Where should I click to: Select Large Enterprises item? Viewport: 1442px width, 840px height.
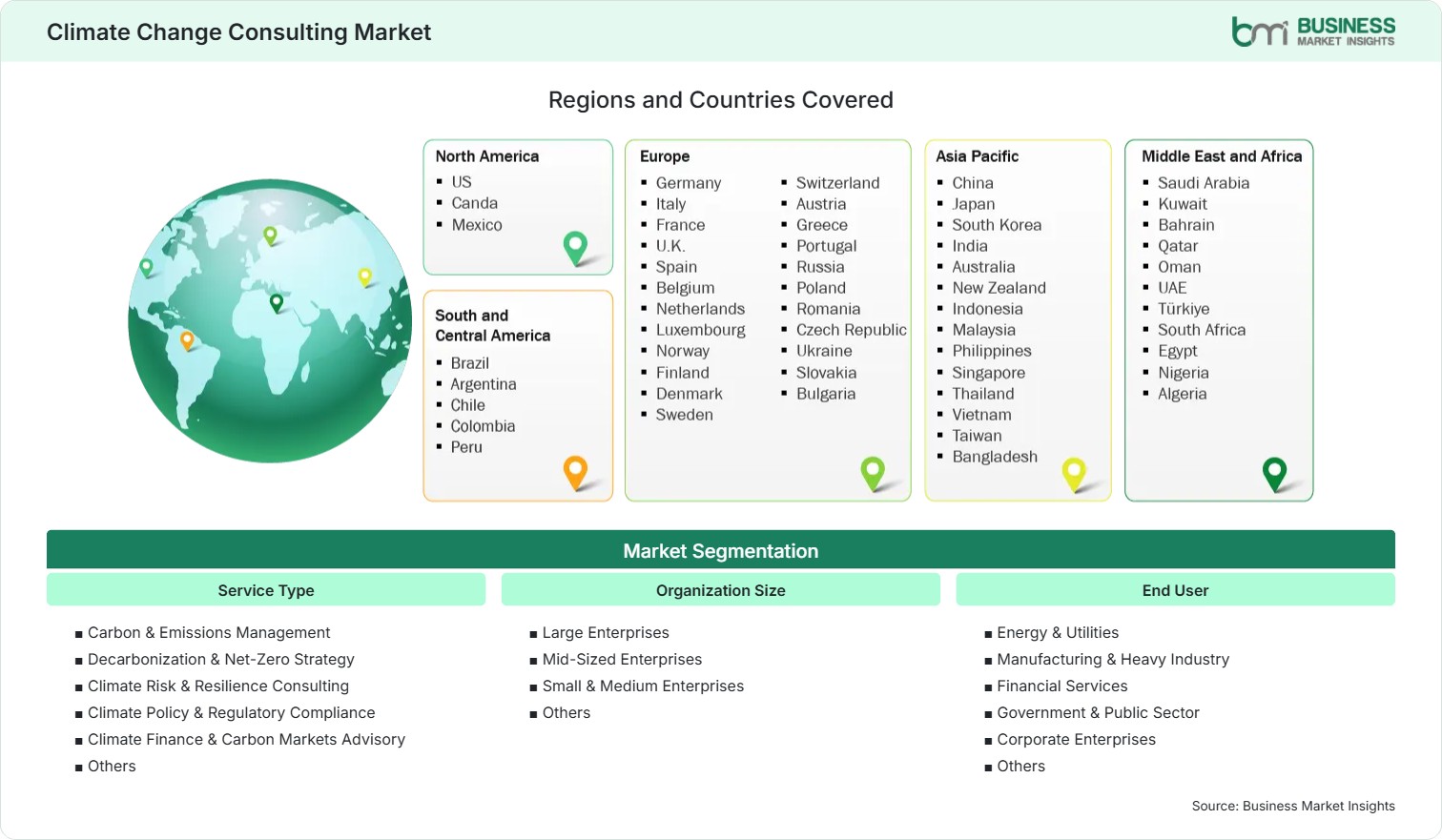(606, 632)
